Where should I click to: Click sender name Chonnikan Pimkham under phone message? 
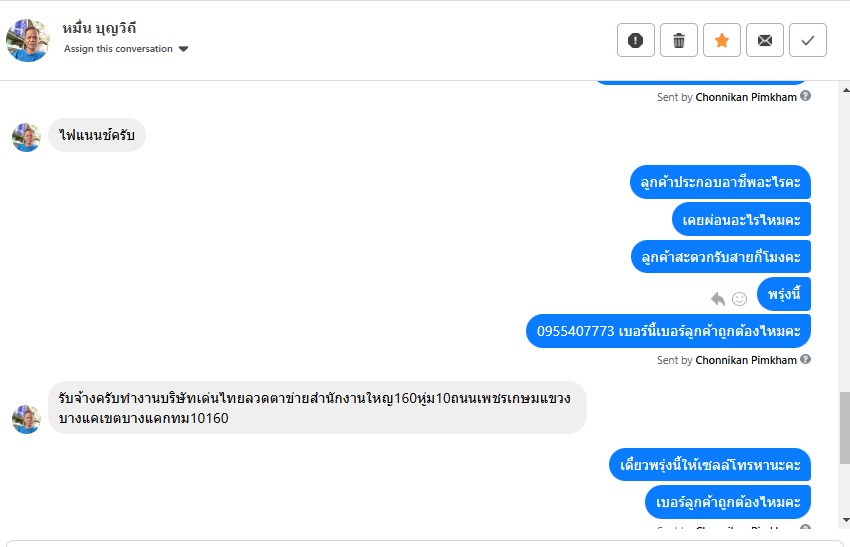pyautogui.click(x=746, y=360)
